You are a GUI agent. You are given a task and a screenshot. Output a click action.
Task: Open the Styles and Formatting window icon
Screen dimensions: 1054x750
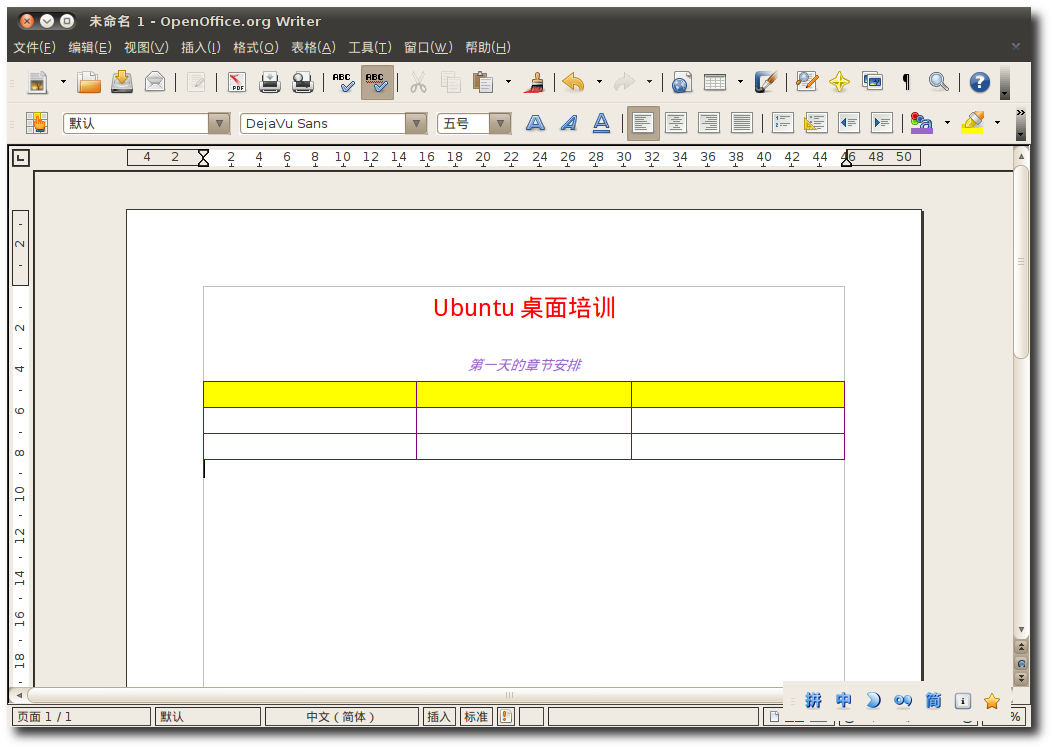38,123
